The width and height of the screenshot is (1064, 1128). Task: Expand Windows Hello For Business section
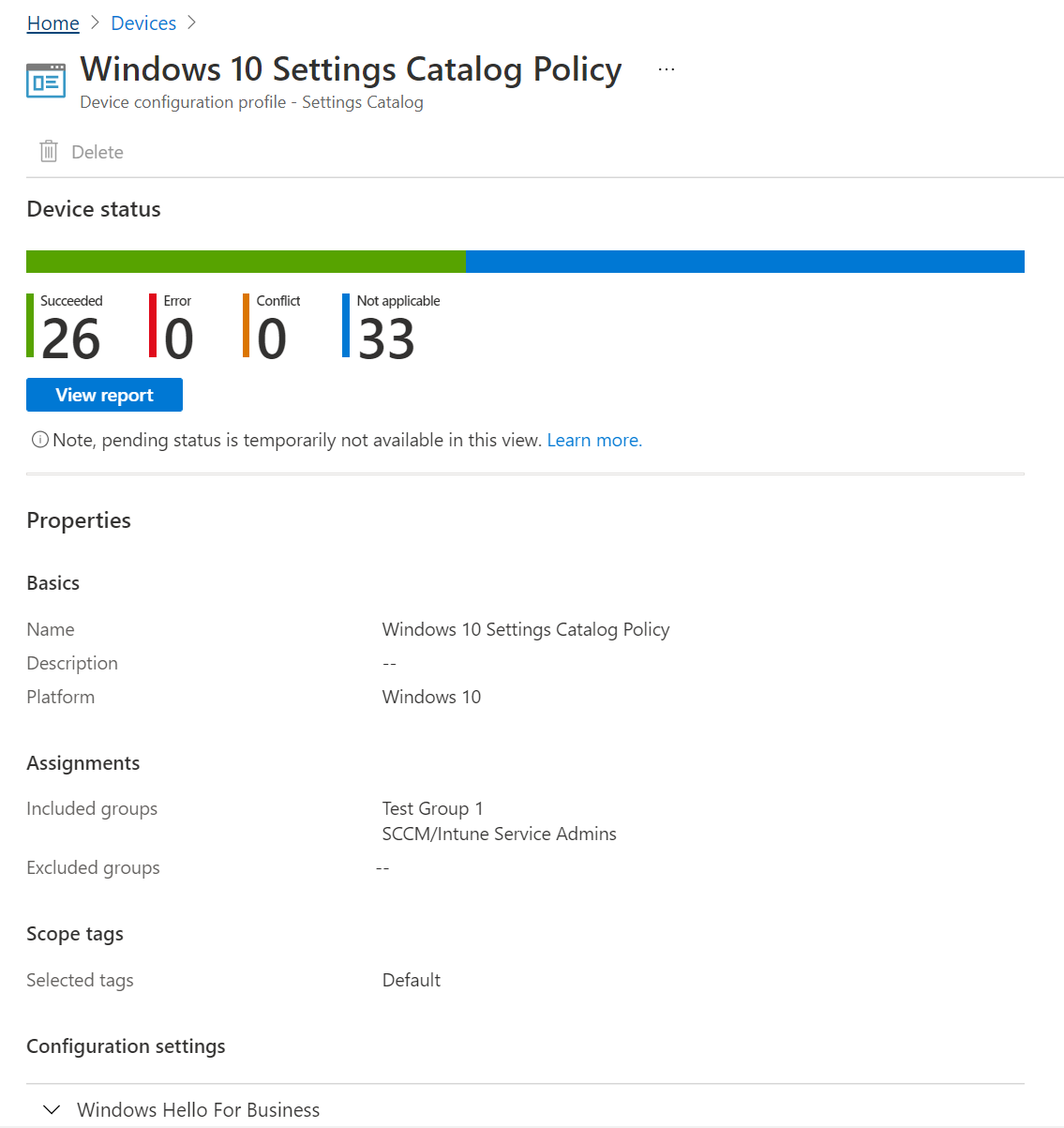click(x=52, y=1109)
